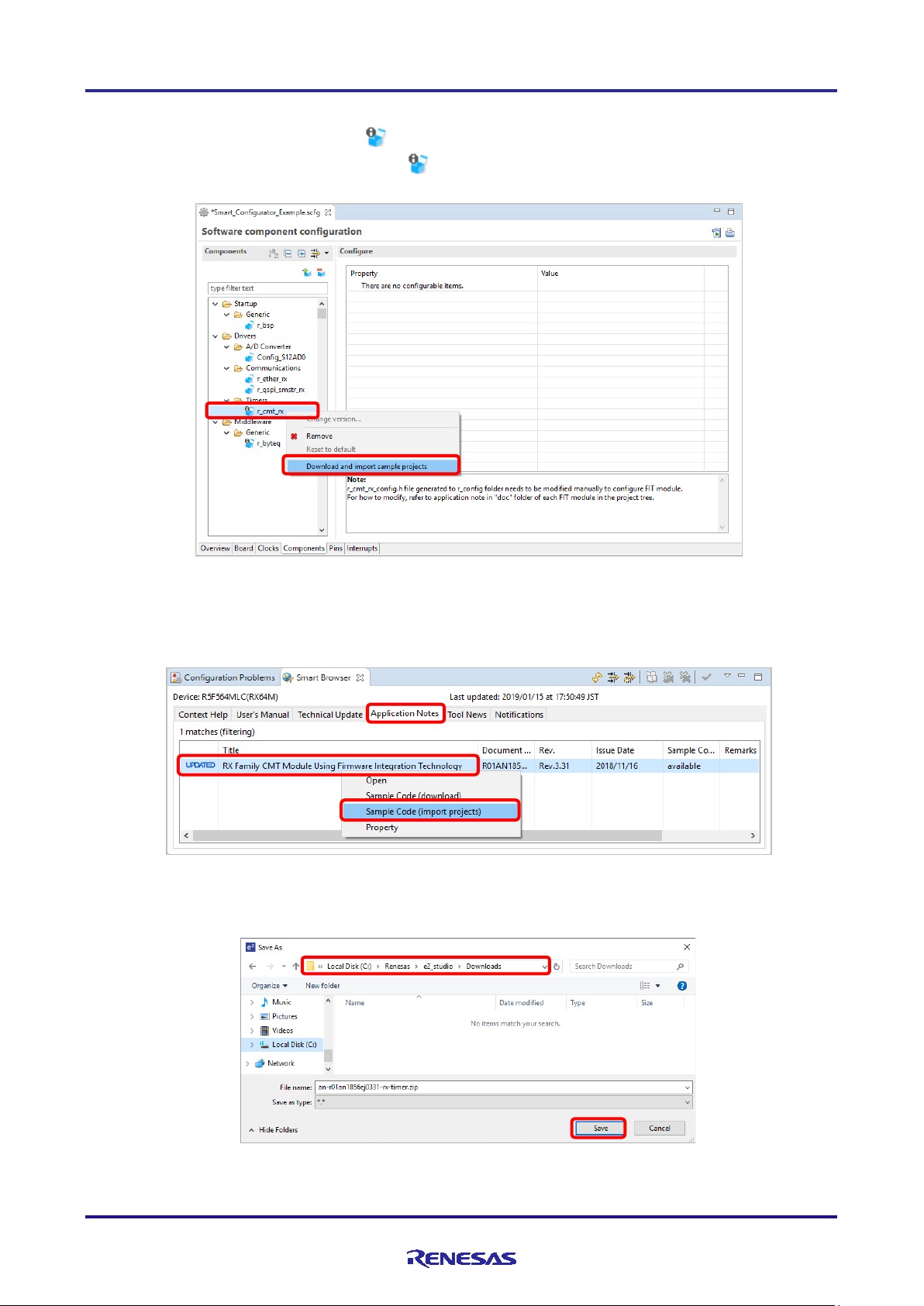The width and height of the screenshot is (924, 1306).
Task: Open the Components view menu dropdown arrow
Action: click(326, 253)
